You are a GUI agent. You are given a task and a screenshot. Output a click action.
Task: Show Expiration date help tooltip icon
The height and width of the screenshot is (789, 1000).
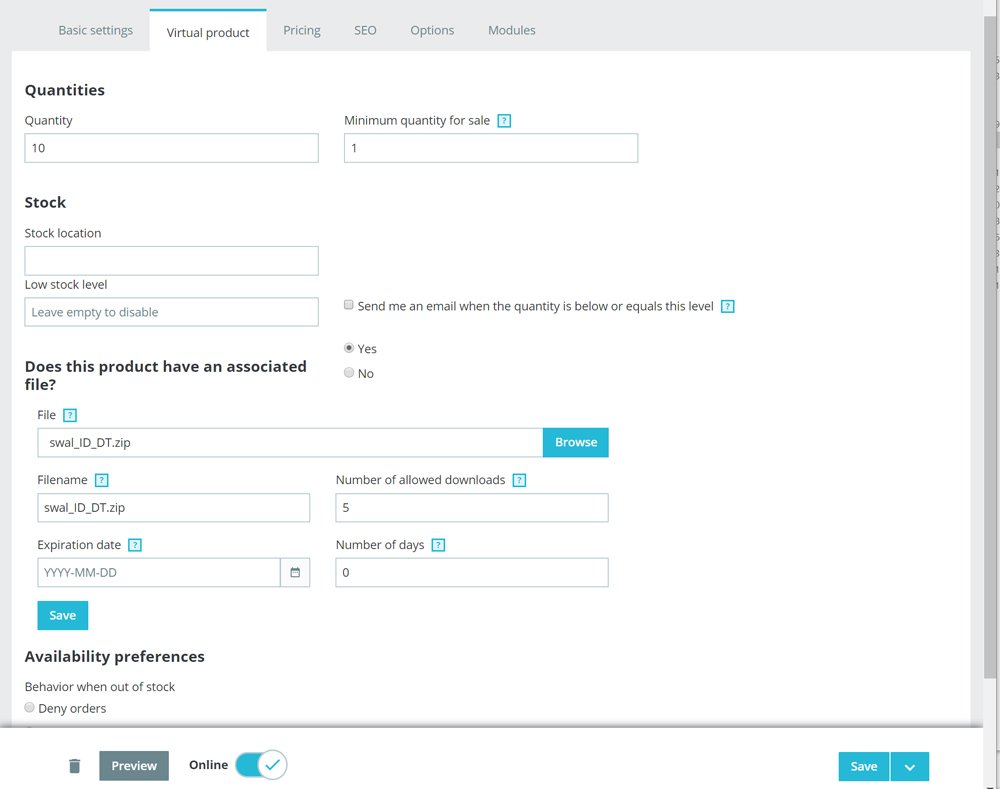coord(135,545)
